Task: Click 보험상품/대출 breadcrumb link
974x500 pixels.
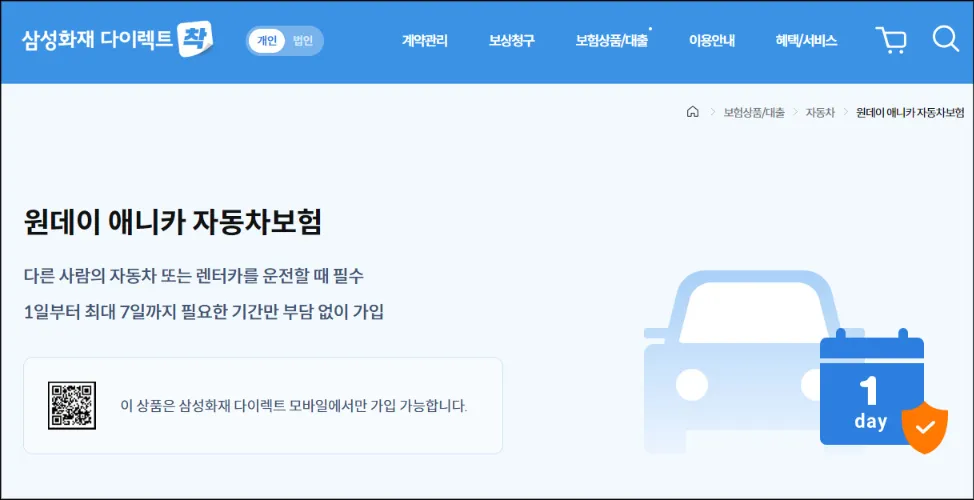Action: click(x=754, y=113)
